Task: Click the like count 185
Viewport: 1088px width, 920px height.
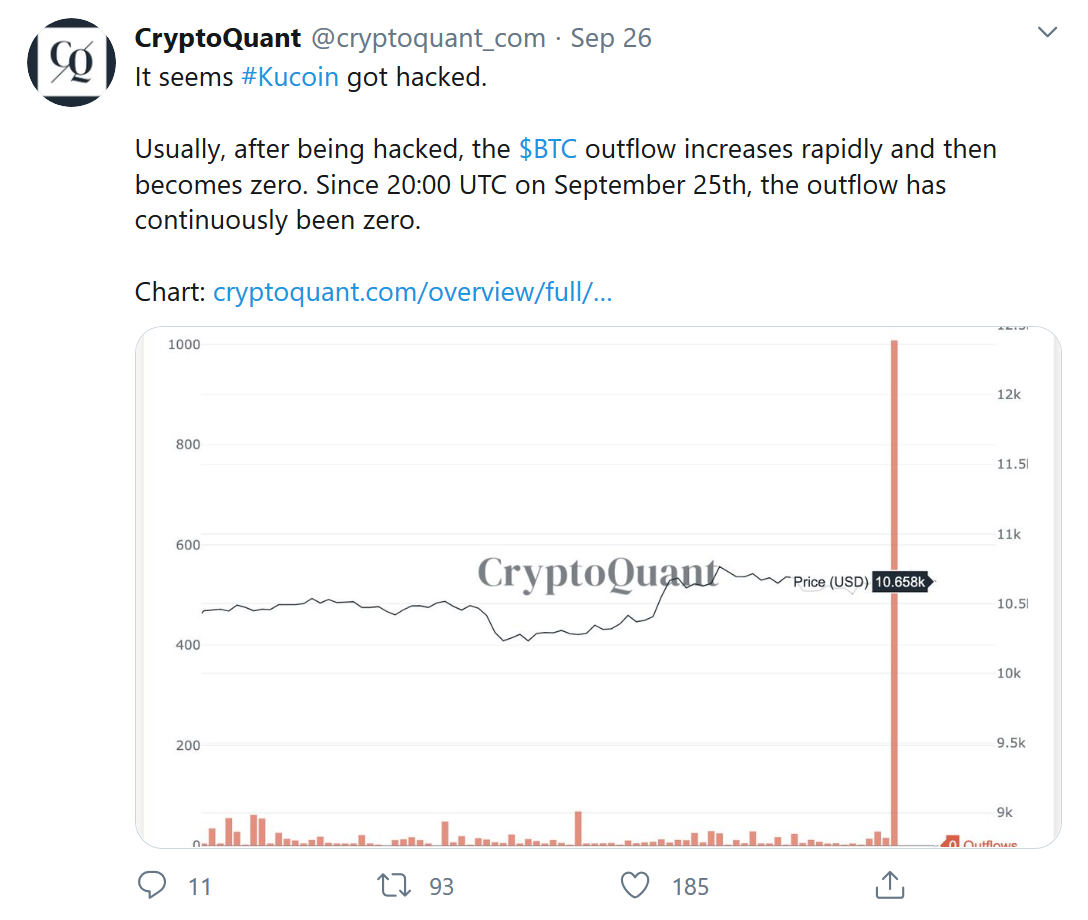Action: click(x=690, y=886)
